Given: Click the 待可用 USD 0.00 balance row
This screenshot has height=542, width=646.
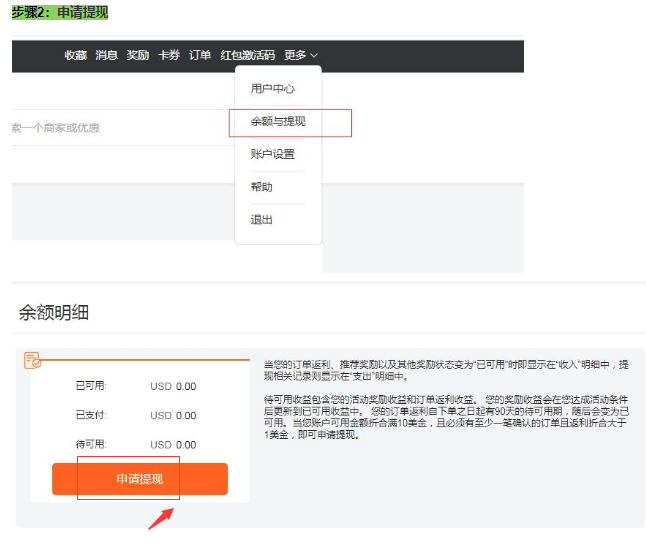Looking at the screenshot, I should point(136,445).
